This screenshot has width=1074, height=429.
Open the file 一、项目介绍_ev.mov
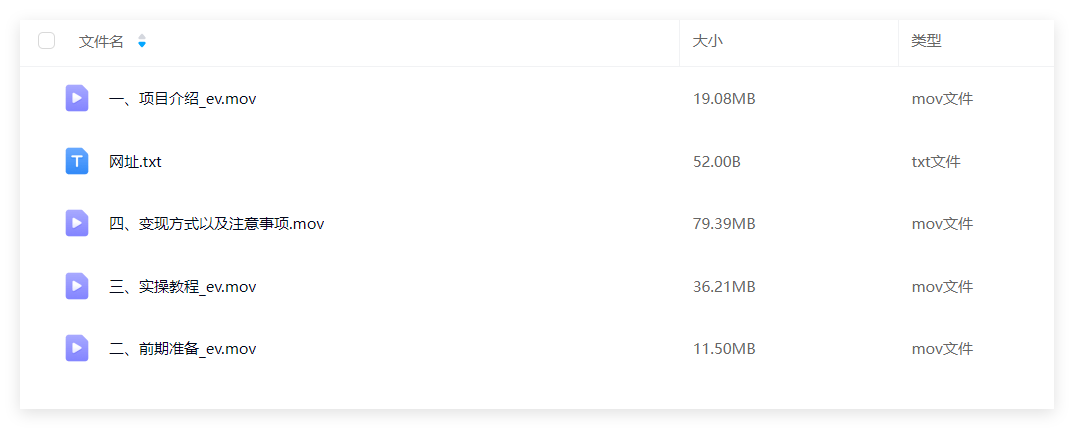[183, 99]
